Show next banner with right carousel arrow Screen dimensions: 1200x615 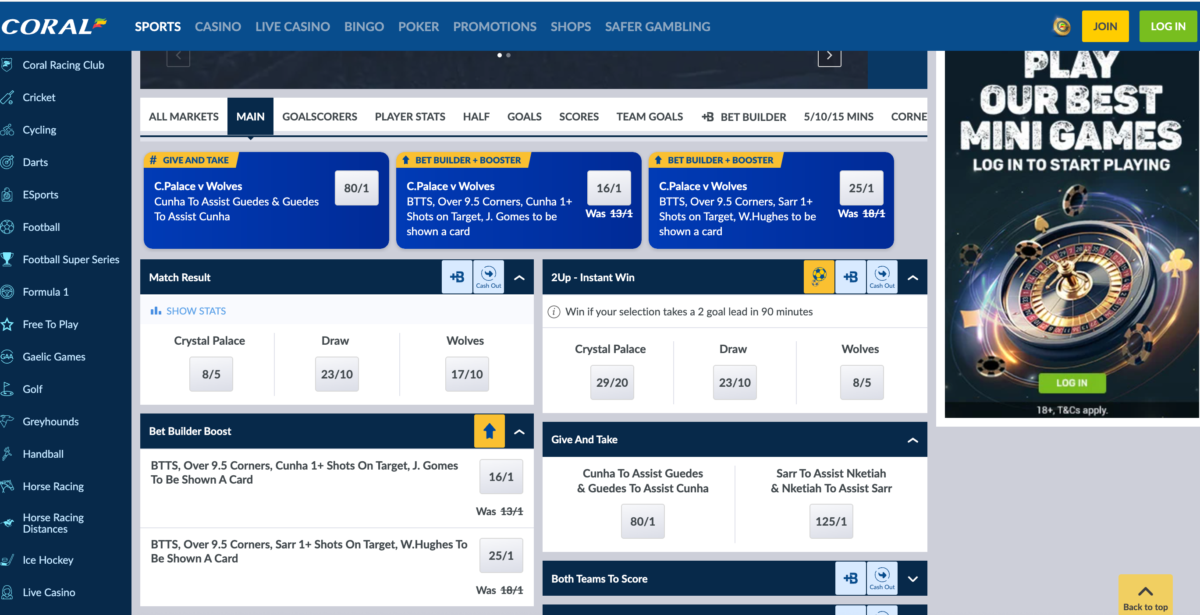click(x=829, y=56)
